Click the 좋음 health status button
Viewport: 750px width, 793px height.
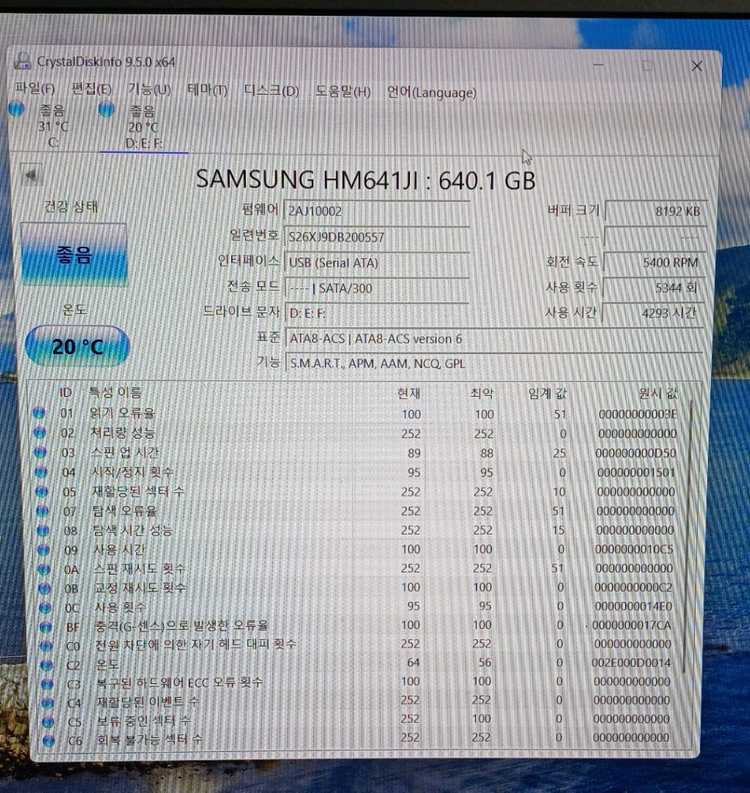pos(74,255)
